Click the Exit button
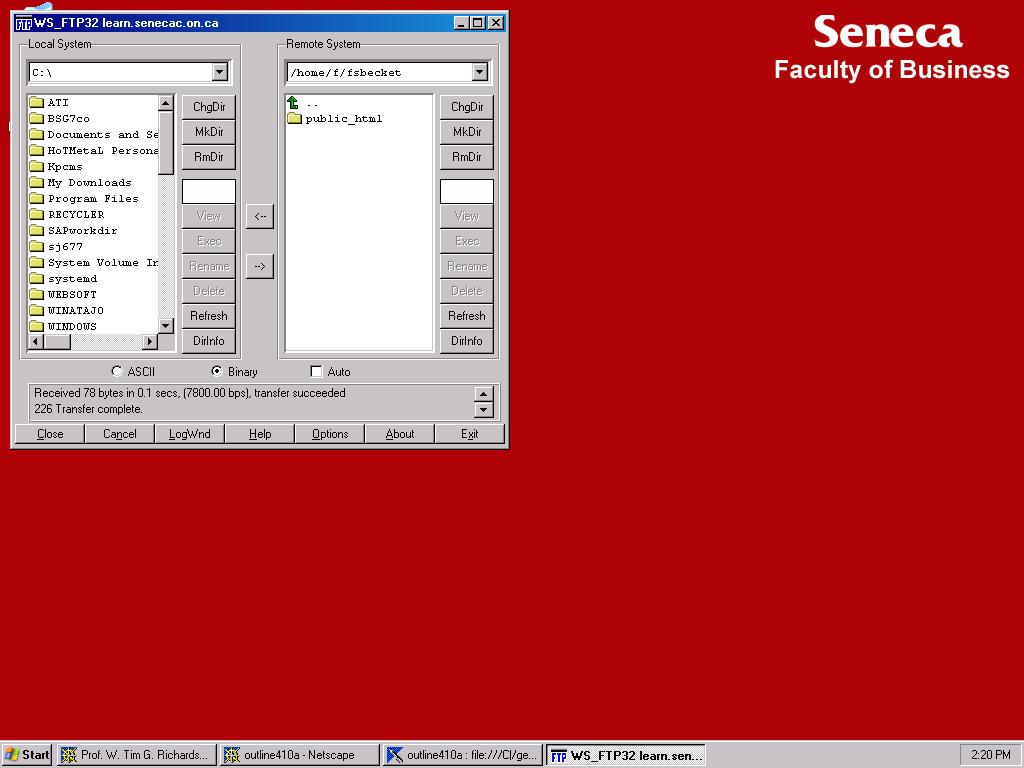This screenshot has width=1024, height=768. tap(470, 434)
